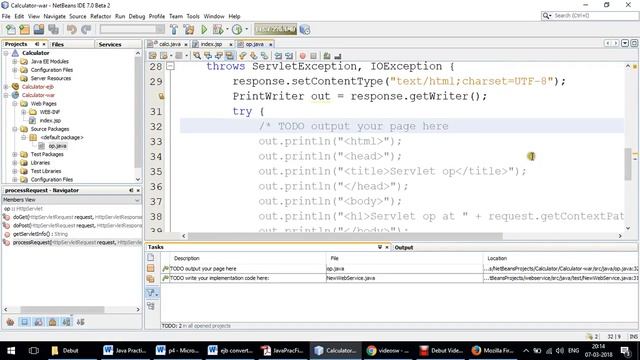Click the Open Project toolbar icon
This screenshot has height=360, width=640.
tap(39, 29)
